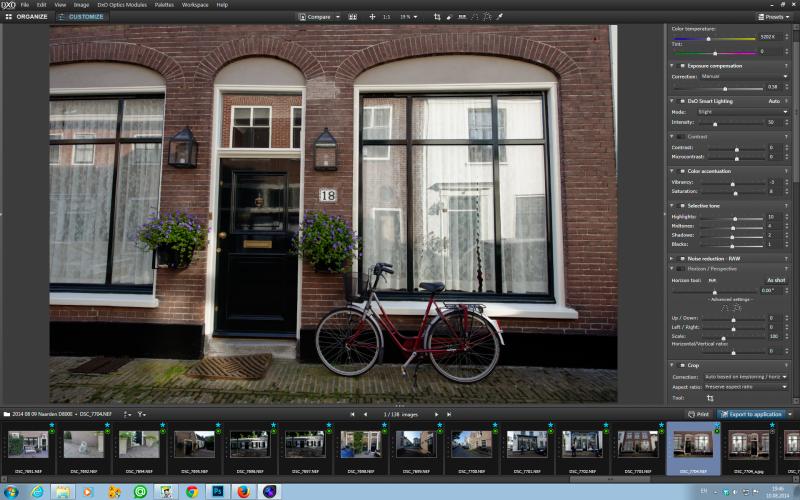
Task: Select the rectangle perspective tool in toolbar
Action: point(487,17)
